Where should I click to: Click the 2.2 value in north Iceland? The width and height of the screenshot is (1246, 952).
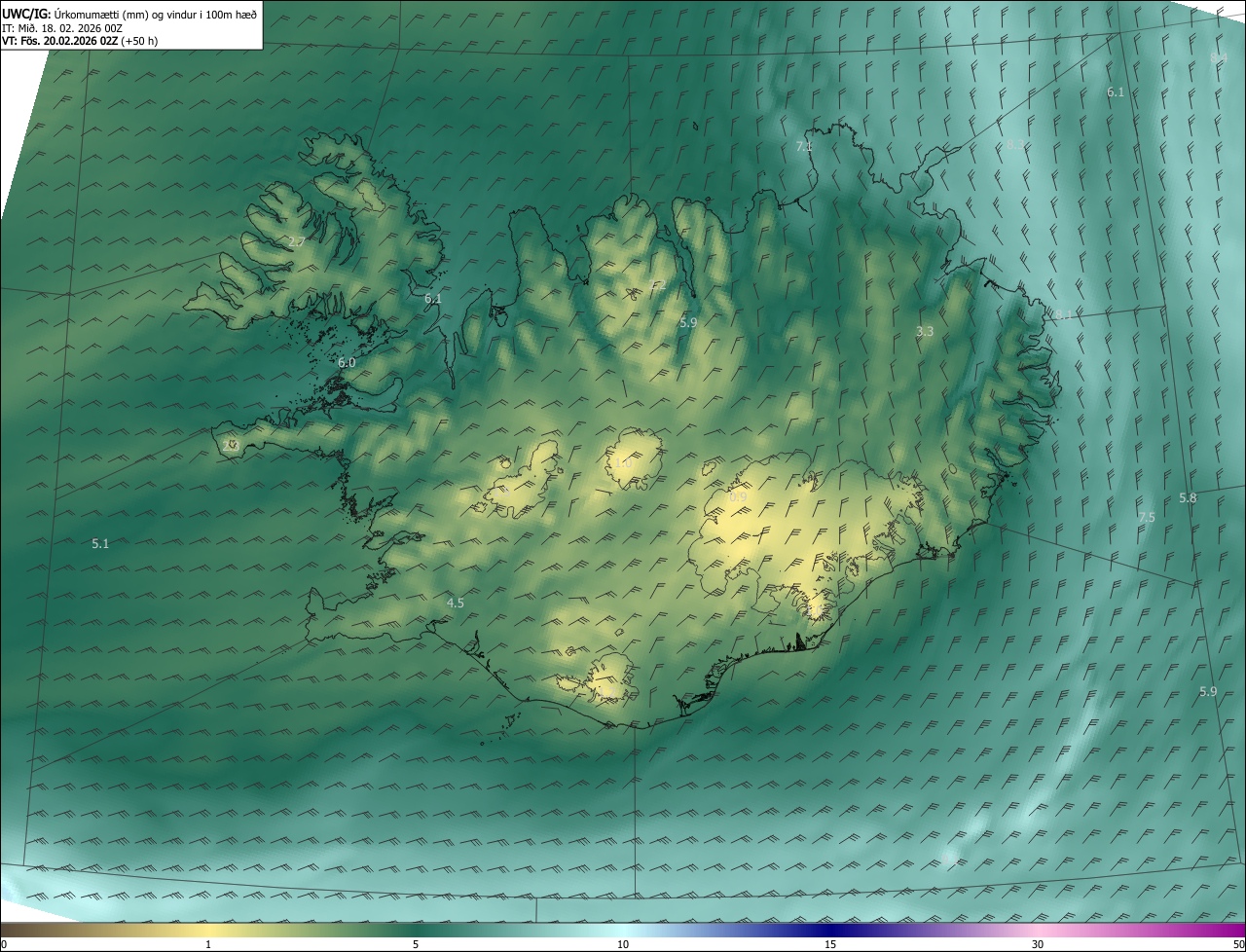click(658, 285)
